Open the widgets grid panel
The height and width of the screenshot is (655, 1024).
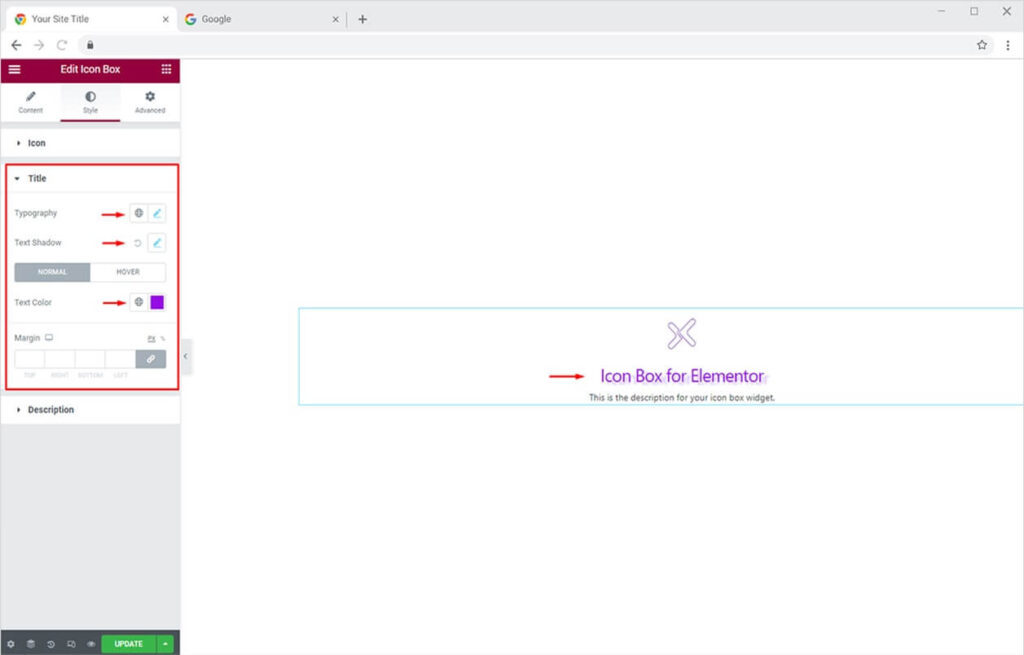(x=166, y=69)
